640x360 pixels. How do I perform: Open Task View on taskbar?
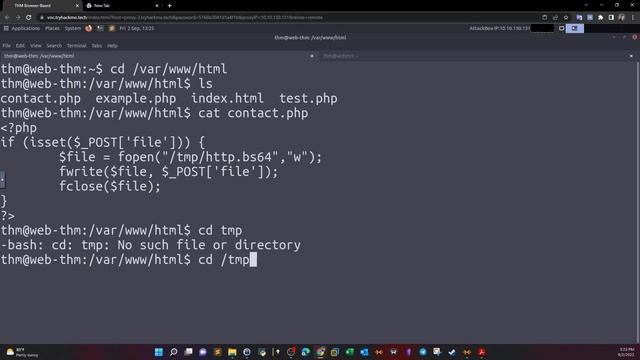point(188,352)
